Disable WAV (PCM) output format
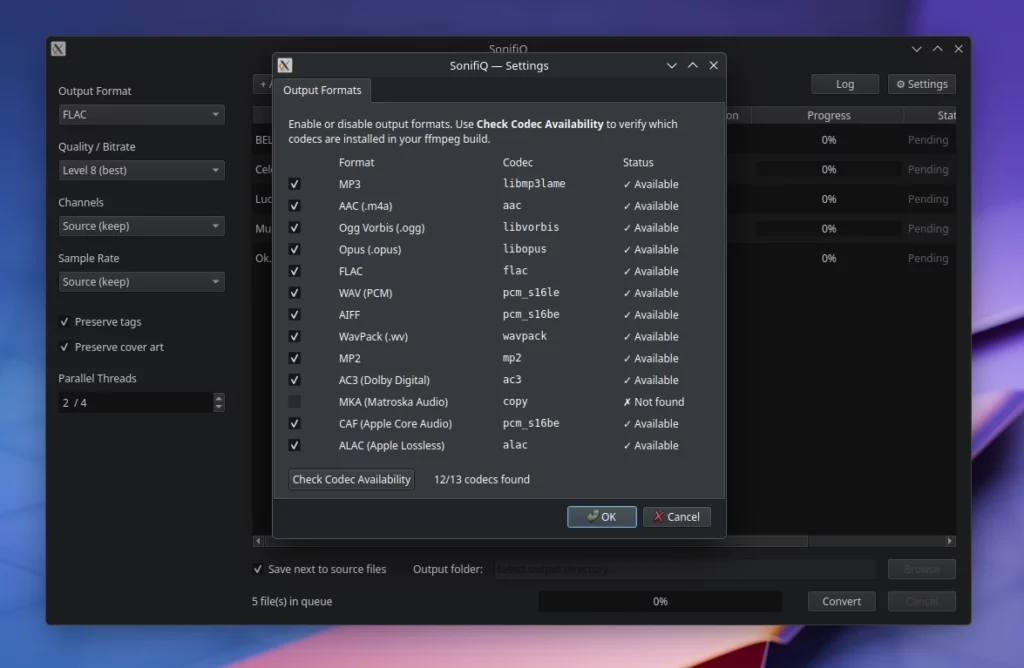 coord(295,293)
